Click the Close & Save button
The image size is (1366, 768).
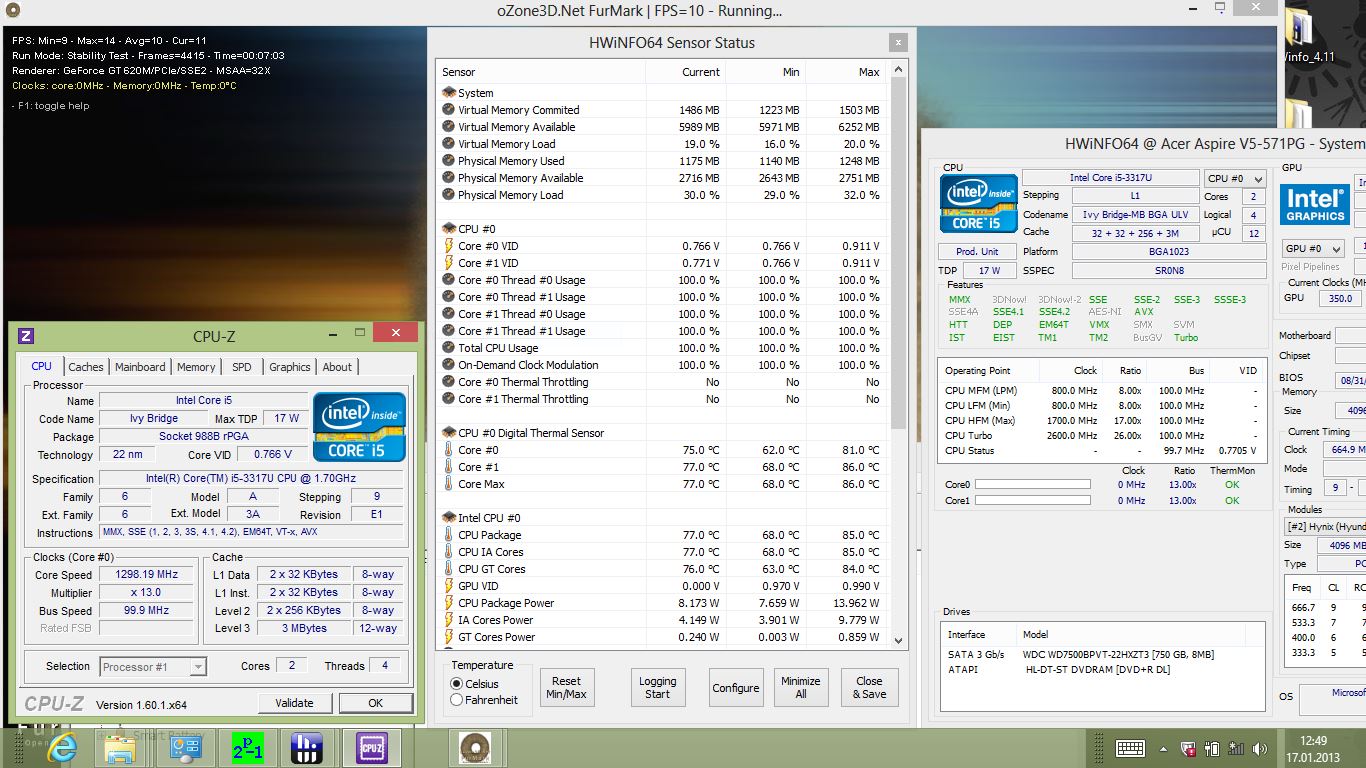point(869,688)
